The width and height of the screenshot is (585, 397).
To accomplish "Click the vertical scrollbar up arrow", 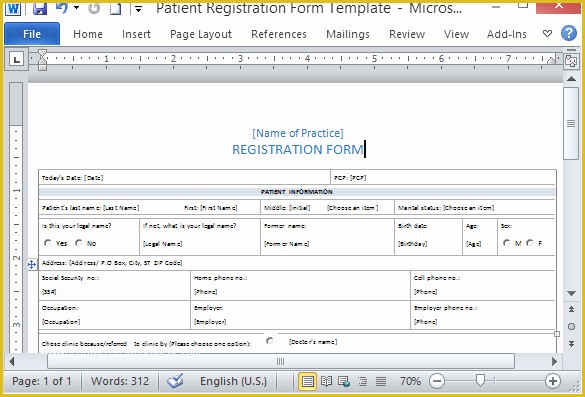I will (571, 79).
